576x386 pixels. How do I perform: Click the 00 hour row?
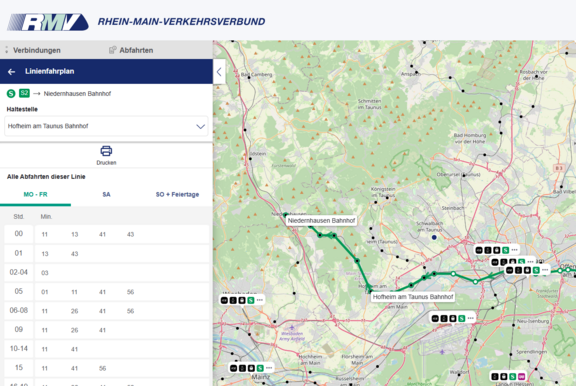[x=106, y=234]
